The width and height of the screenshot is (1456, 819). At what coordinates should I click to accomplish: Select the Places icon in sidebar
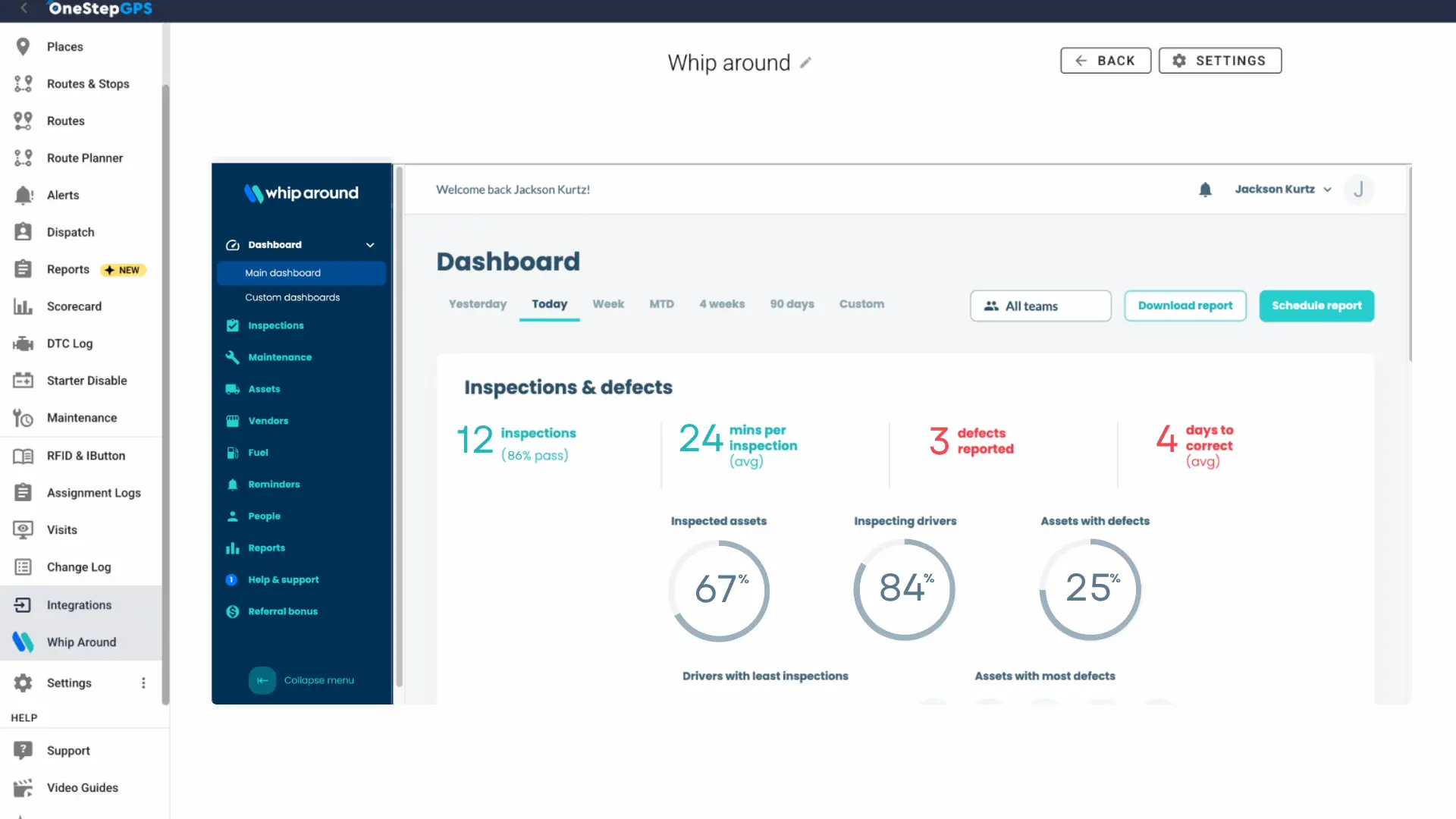pyautogui.click(x=24, y=46)
